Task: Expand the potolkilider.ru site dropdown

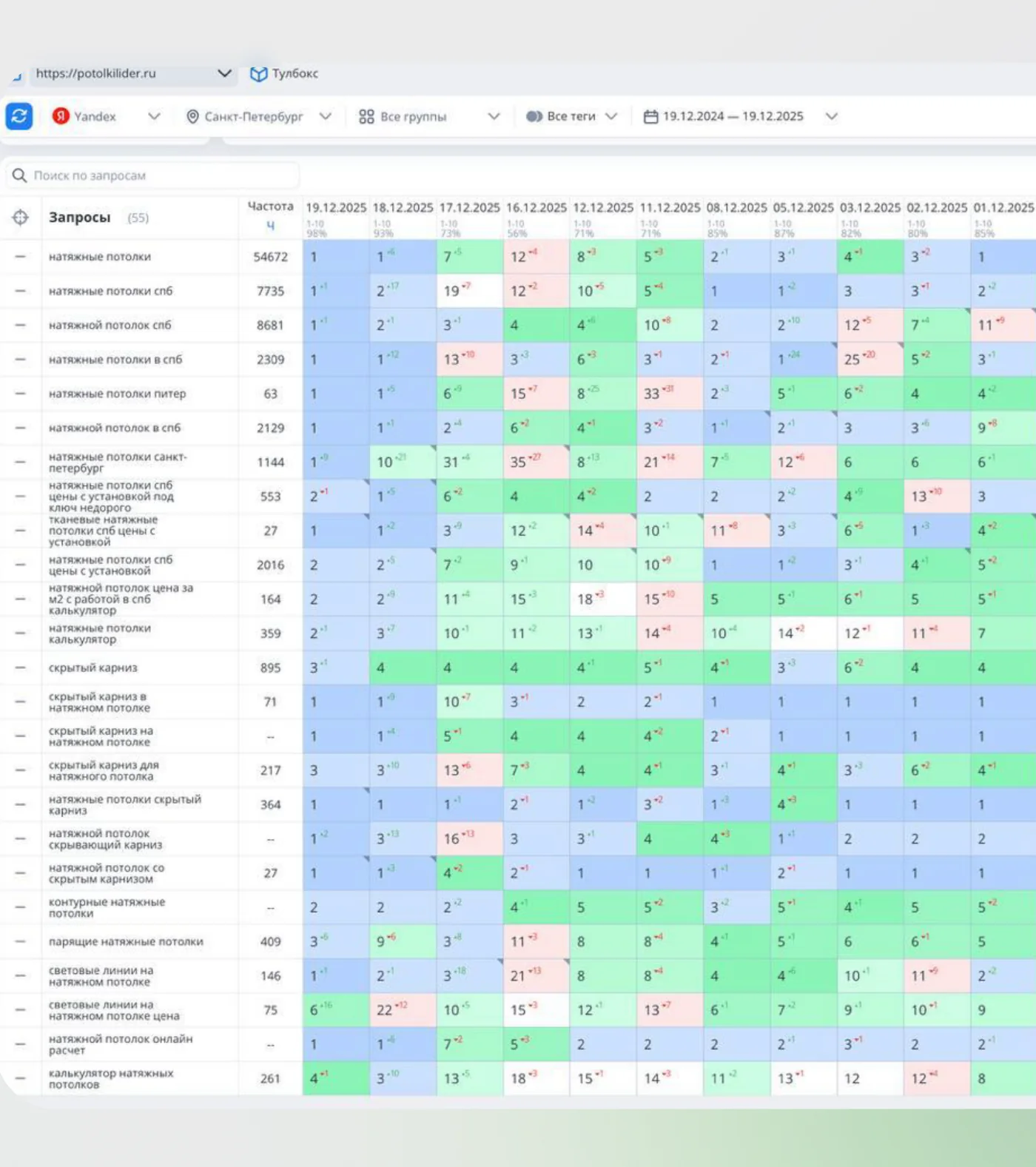Action: click(x=224, y=73)
